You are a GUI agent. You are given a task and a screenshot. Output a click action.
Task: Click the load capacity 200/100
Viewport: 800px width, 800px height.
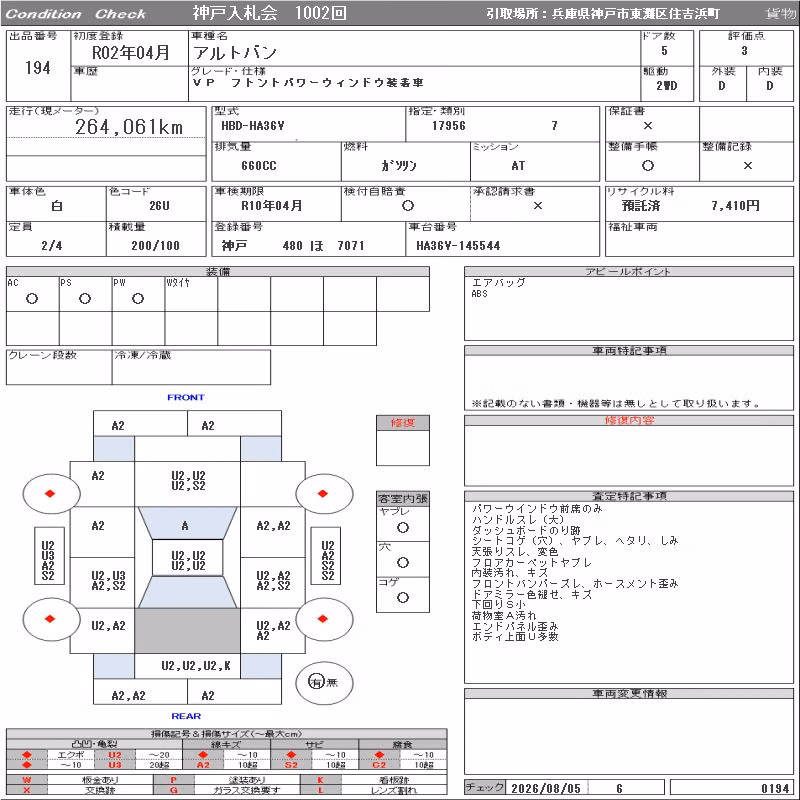(x=156, y=245)
